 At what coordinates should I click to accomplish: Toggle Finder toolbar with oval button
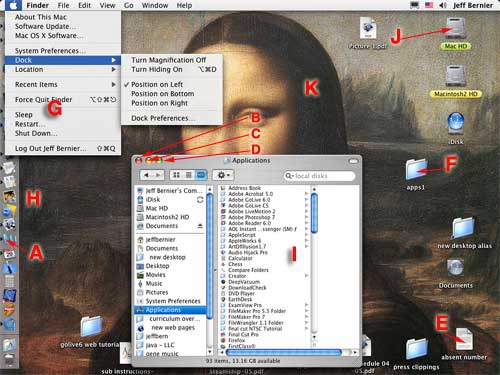coord(353,161)
